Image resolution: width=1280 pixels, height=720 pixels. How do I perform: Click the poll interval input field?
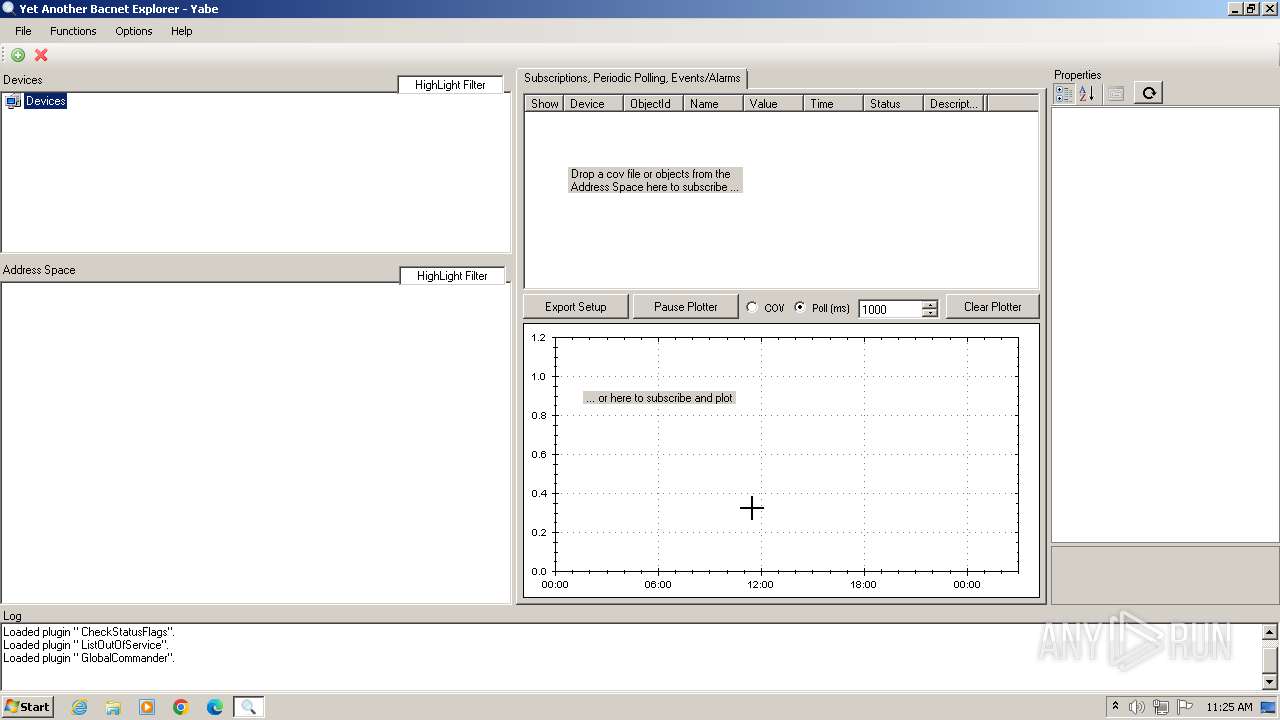click(890, 309)
